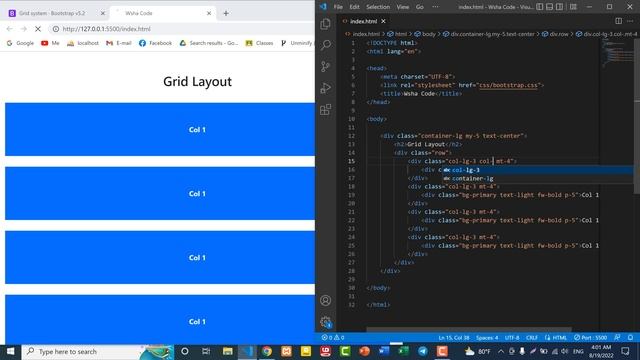Viewport: 640px width, 360px height.
Task: Toggle the secondary side bar layout icon
Action: click(559, 7)
